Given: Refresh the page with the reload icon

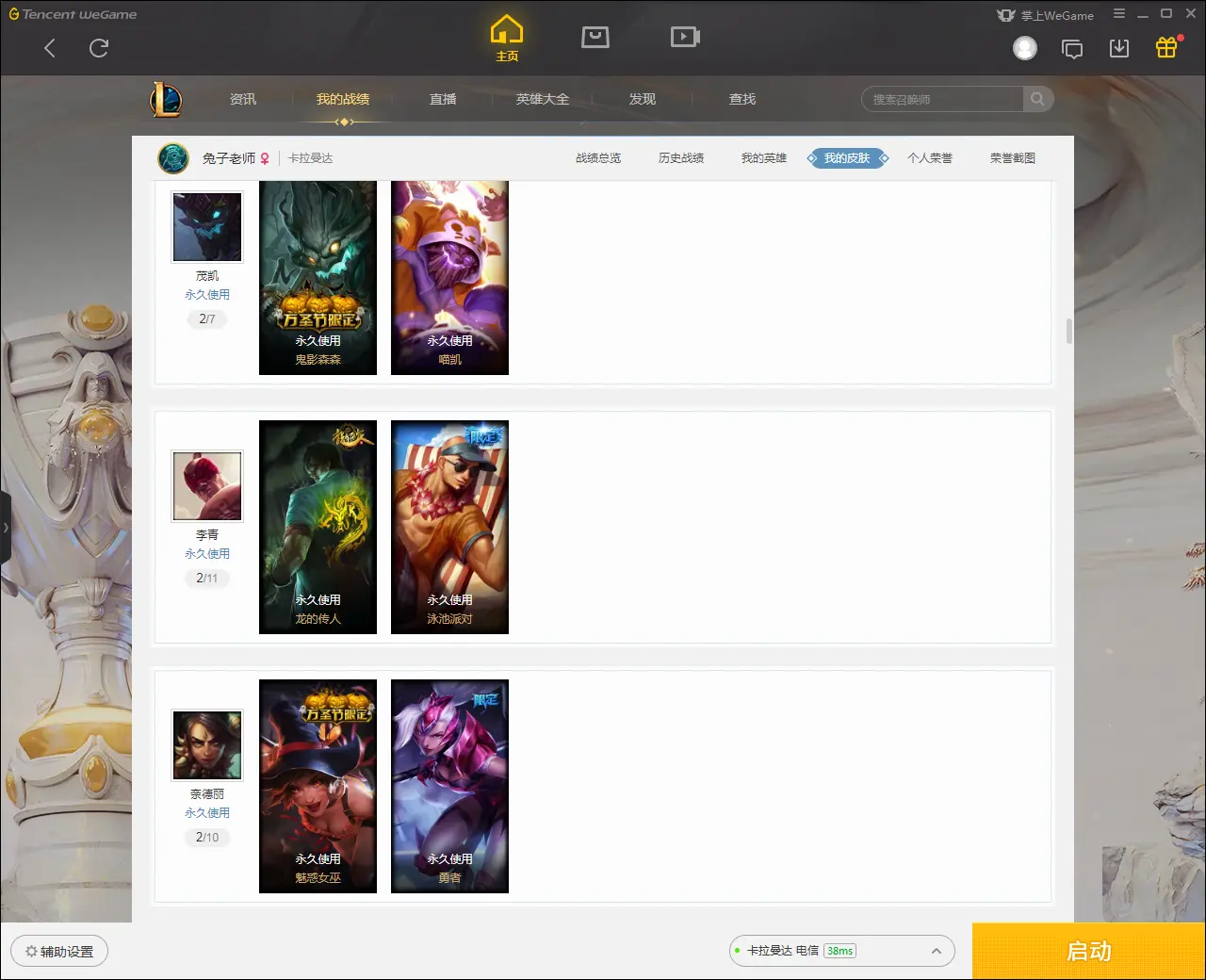Looking at the screenshot, I should tap(99, 48).
